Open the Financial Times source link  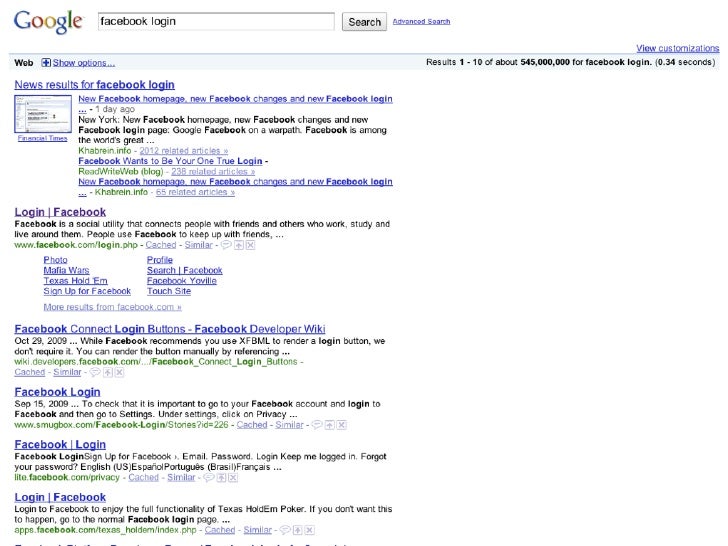(42, 138)
